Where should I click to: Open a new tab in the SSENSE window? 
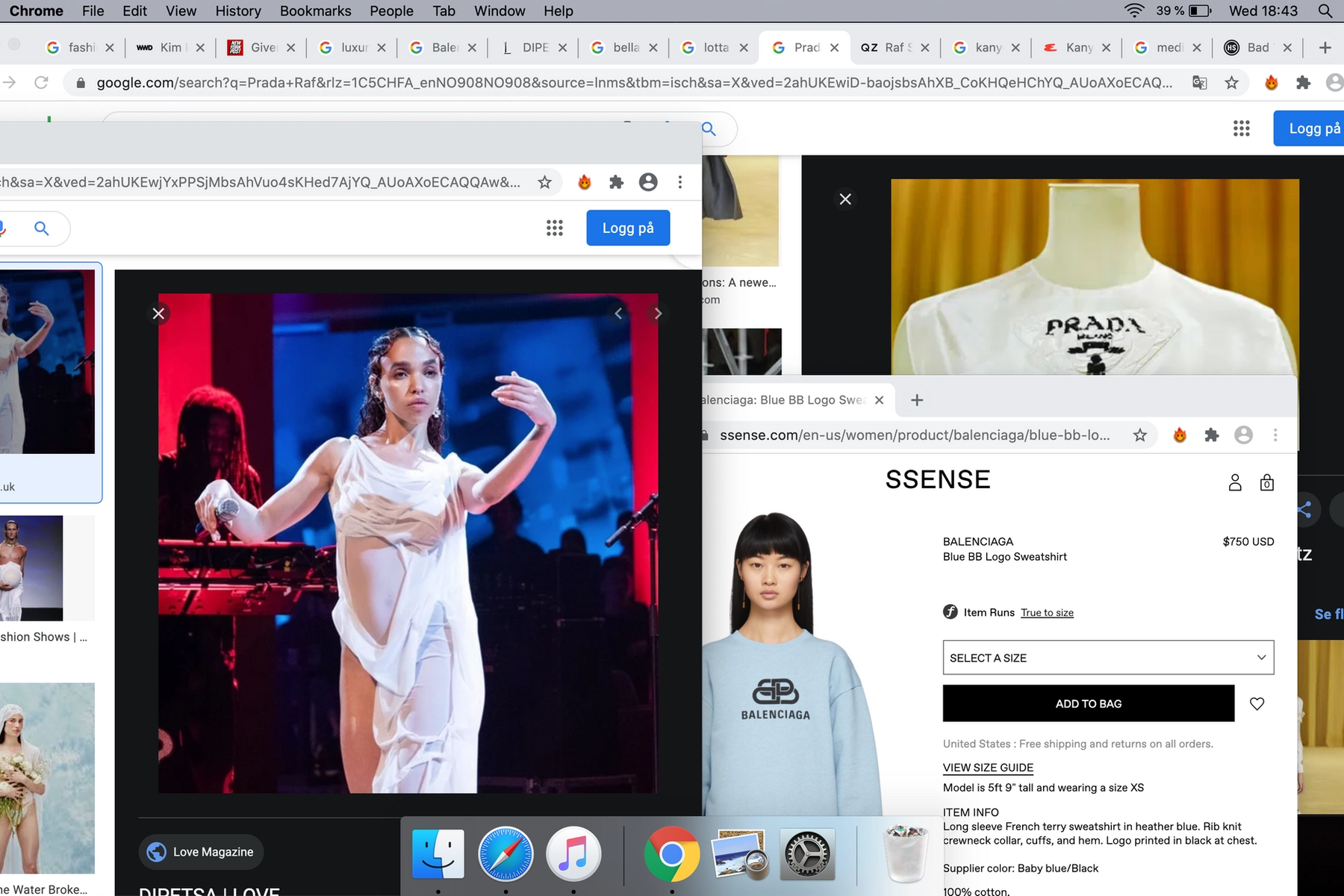pyautogui.click(x=917, y=400)
